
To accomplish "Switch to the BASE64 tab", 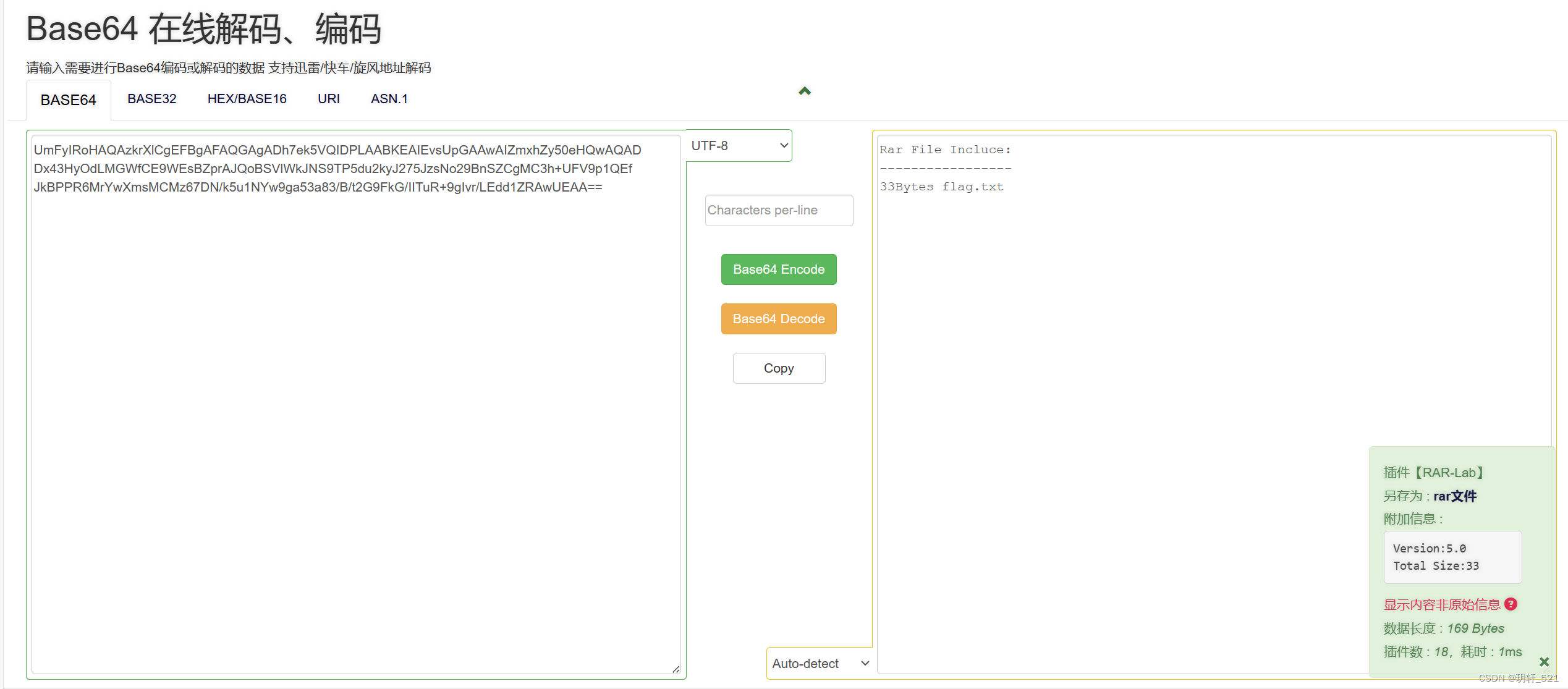I will pos(68,100).
